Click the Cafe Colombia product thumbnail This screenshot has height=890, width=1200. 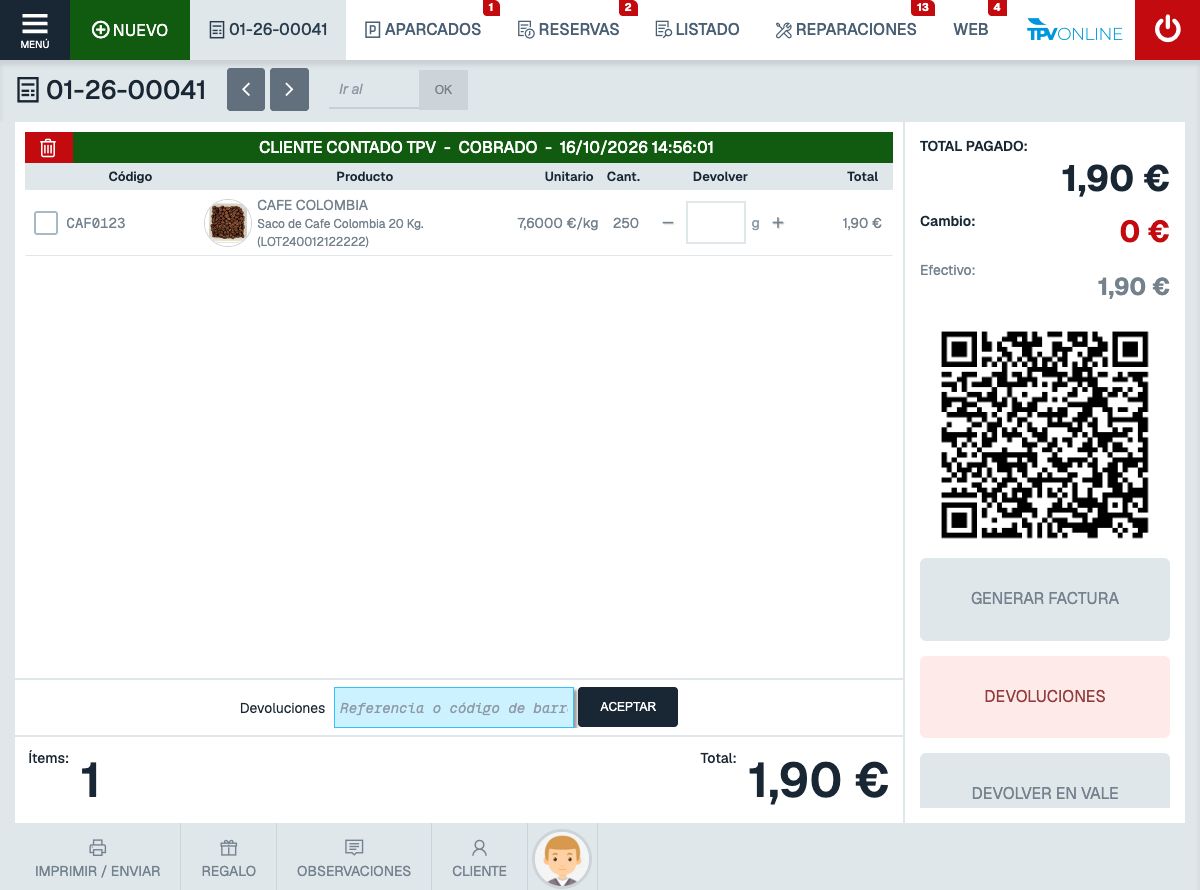228,222
